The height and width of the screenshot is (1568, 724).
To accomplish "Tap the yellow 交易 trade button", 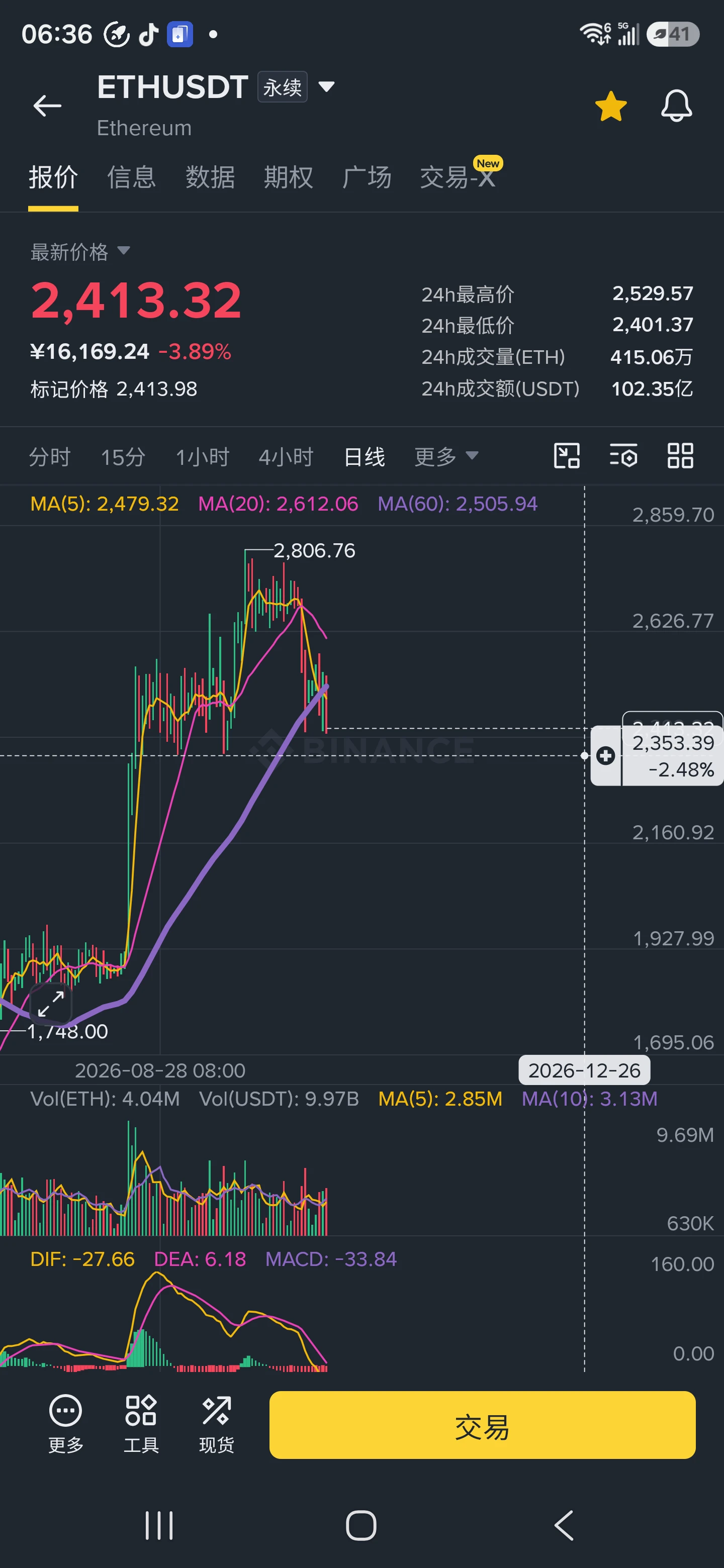I will pos(482,1425).
